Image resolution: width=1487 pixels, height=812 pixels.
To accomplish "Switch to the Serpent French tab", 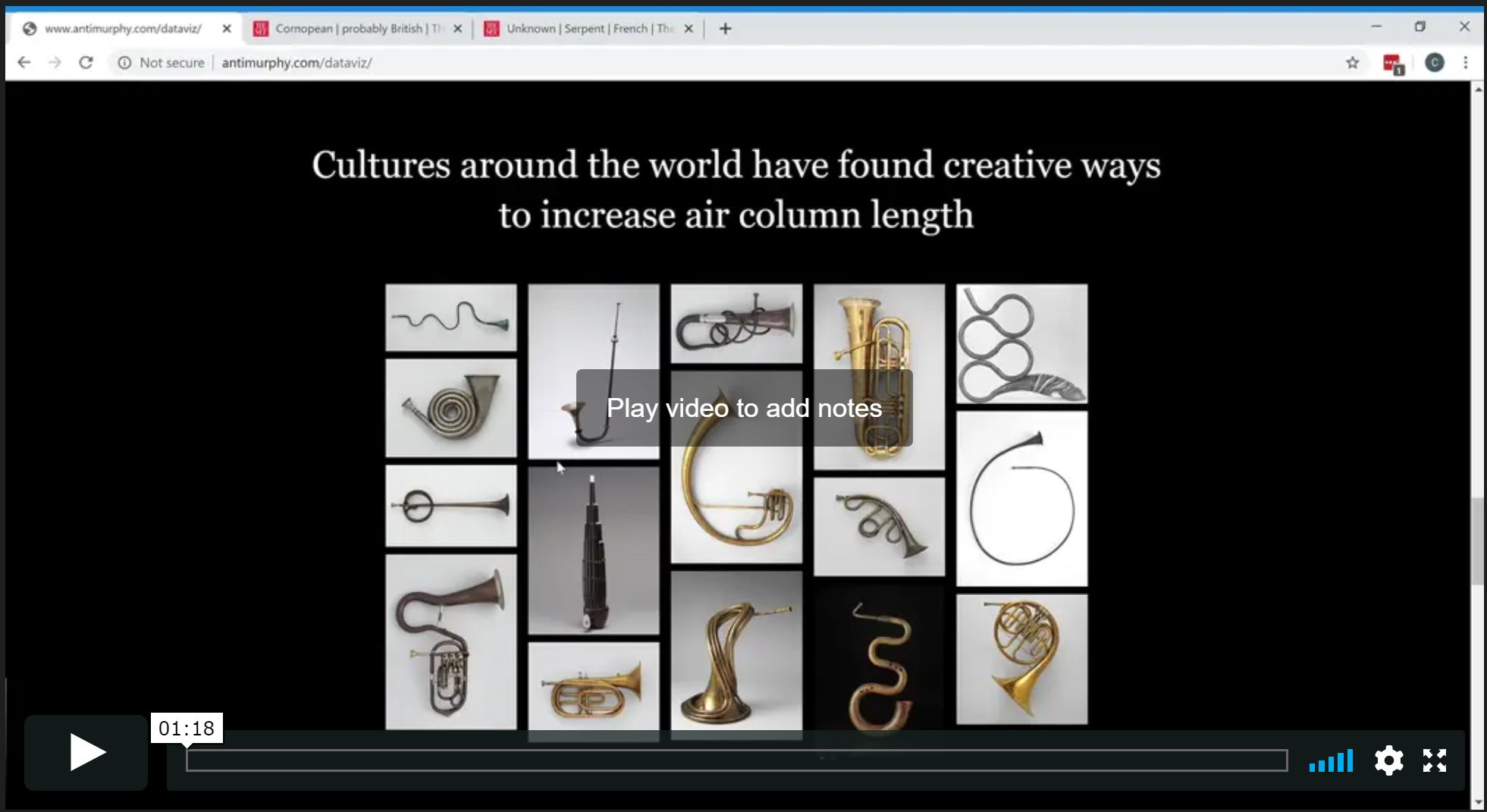I will [588, 28].
